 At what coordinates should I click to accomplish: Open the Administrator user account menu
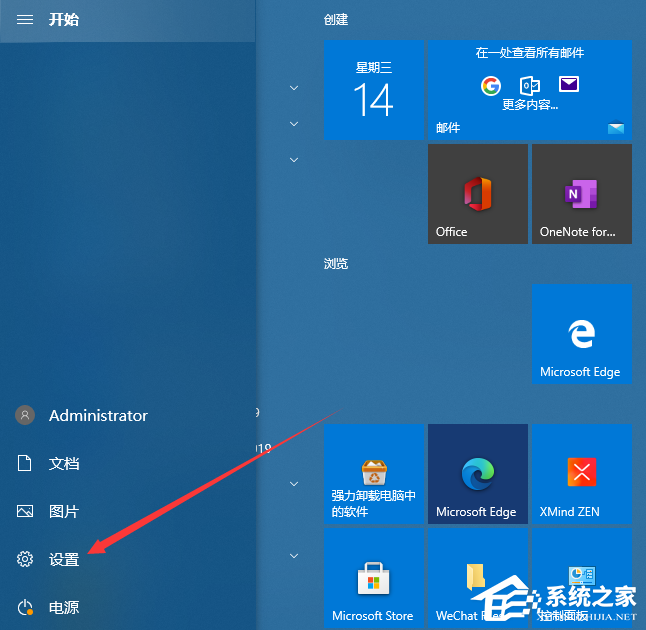click(x=97, y=415)
